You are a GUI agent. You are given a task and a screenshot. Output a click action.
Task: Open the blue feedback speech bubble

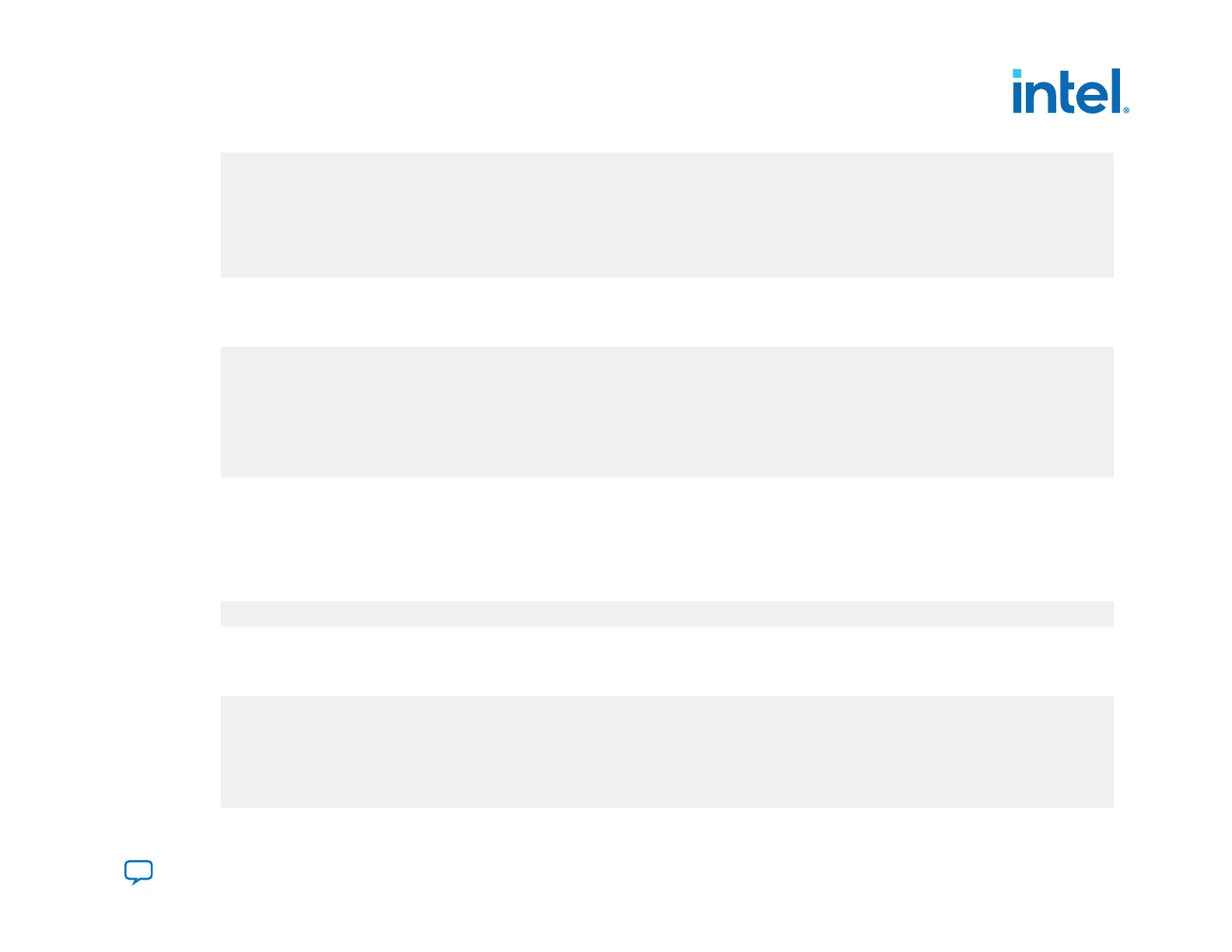pyautogui.click(x=138, y=872)
